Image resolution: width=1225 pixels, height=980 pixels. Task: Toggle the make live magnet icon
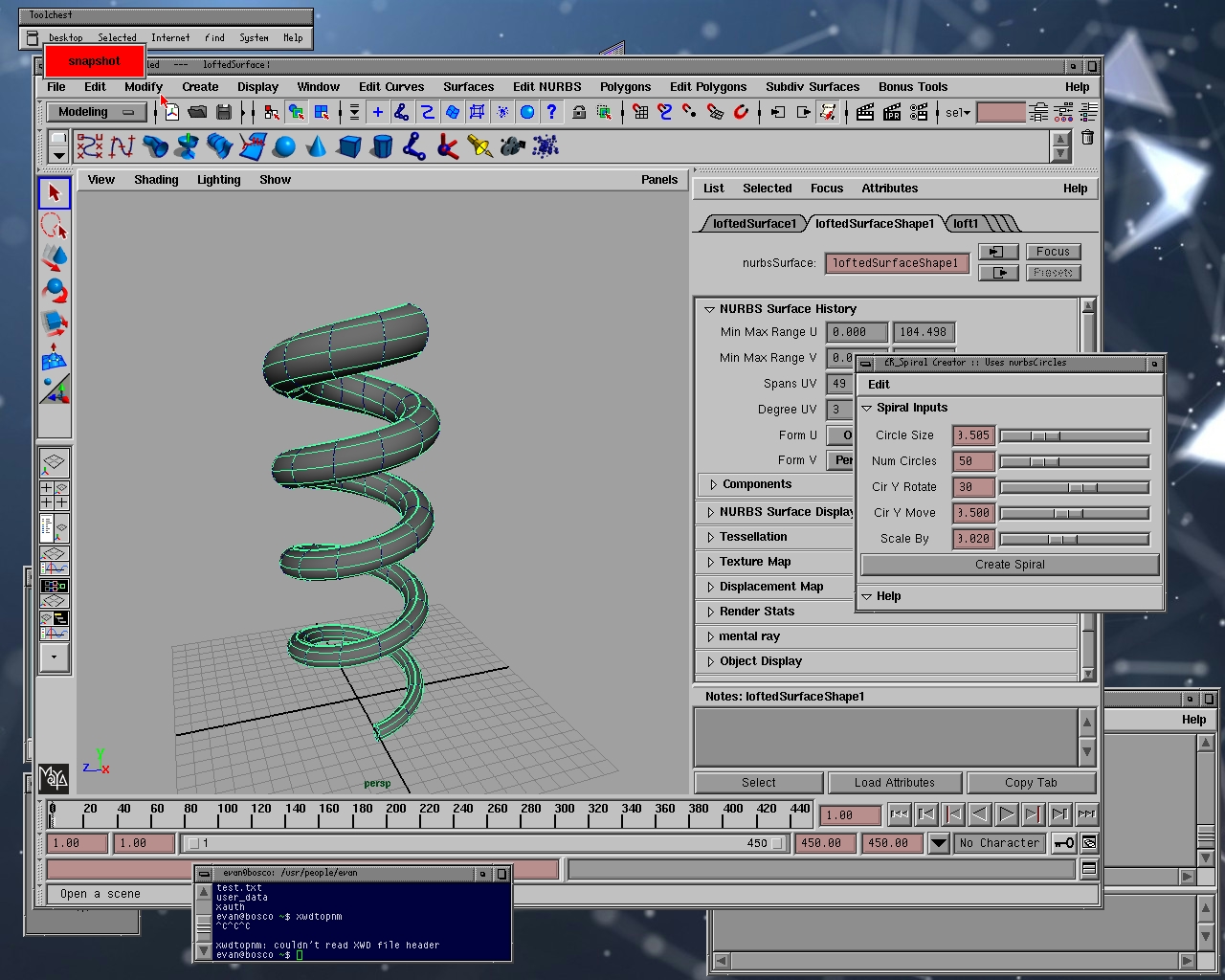tap(740, 112)
